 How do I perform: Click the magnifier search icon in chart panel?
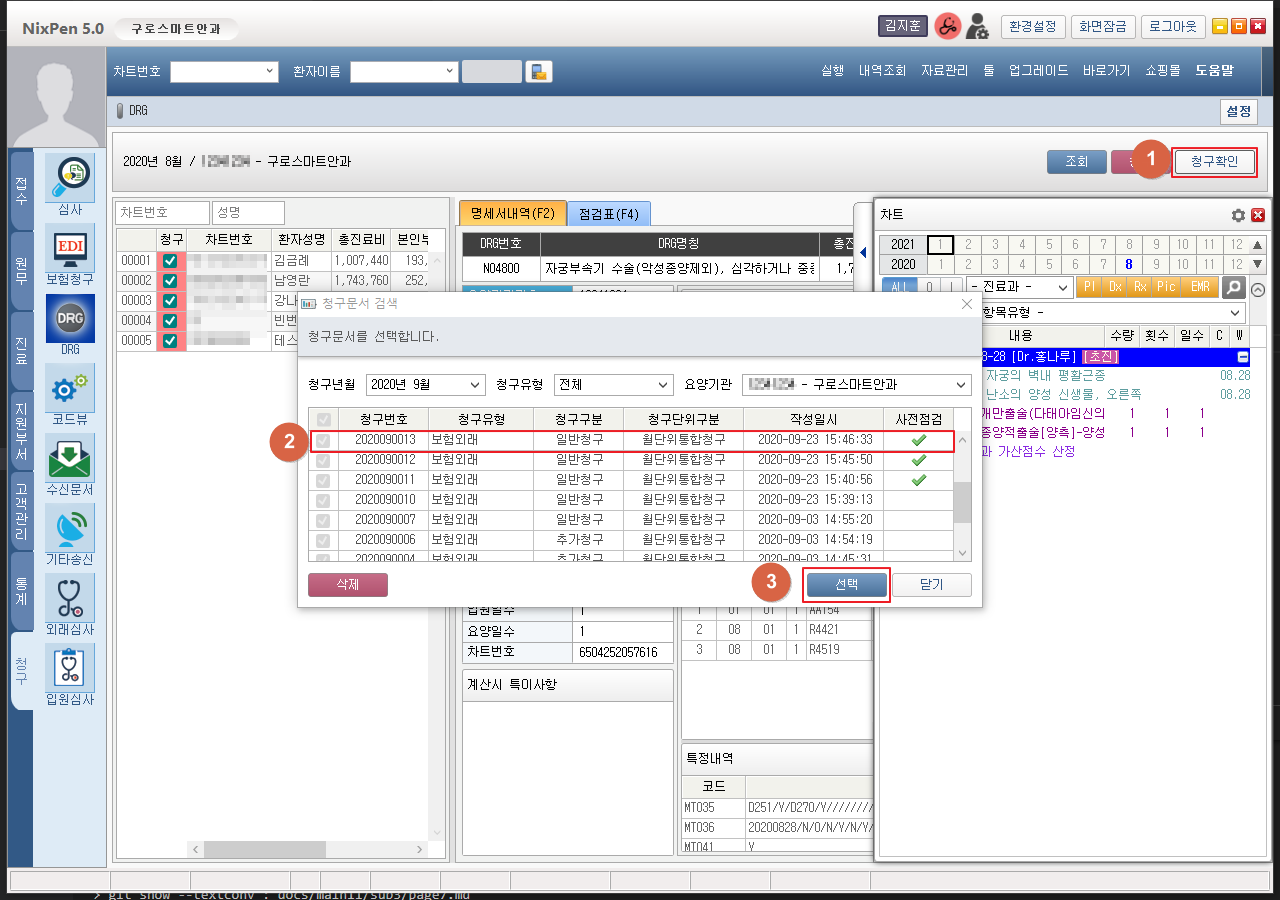(1234, 287)
